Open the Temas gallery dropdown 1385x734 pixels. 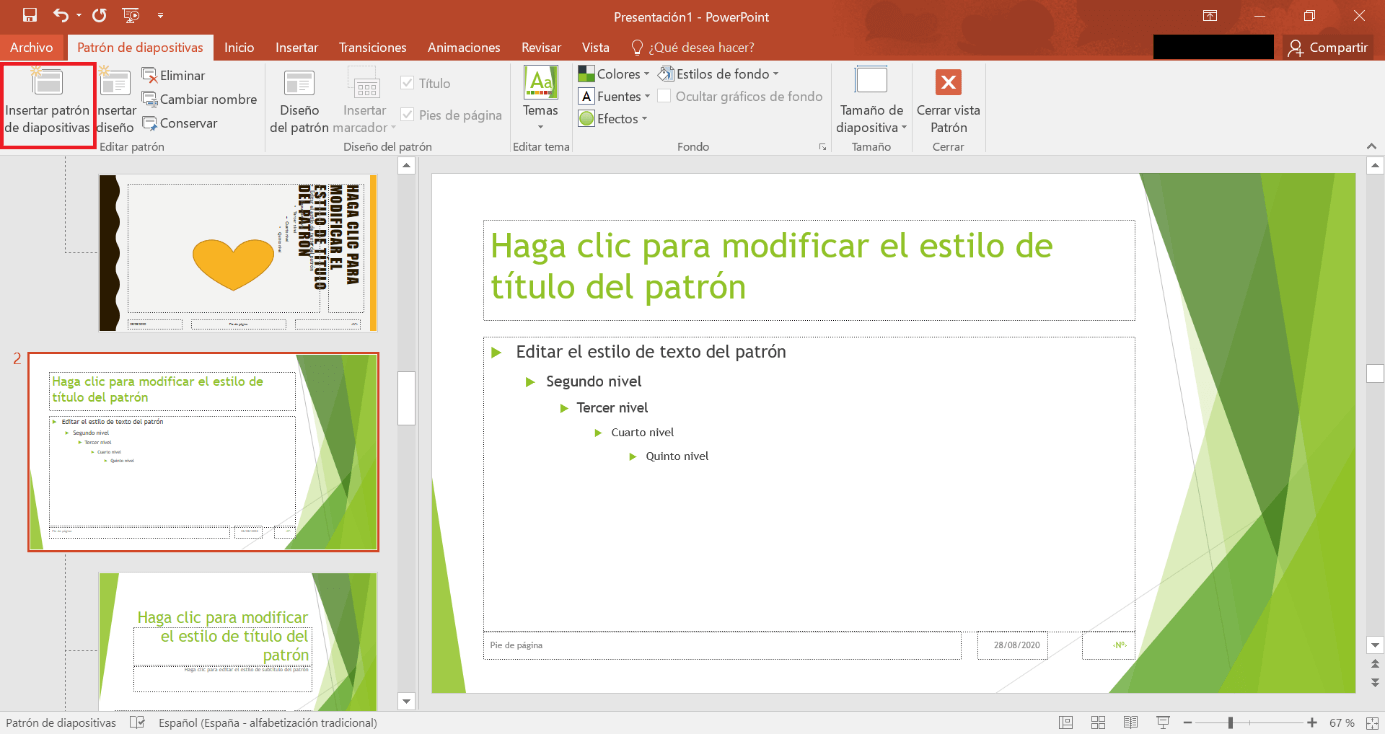pos(541,100)
